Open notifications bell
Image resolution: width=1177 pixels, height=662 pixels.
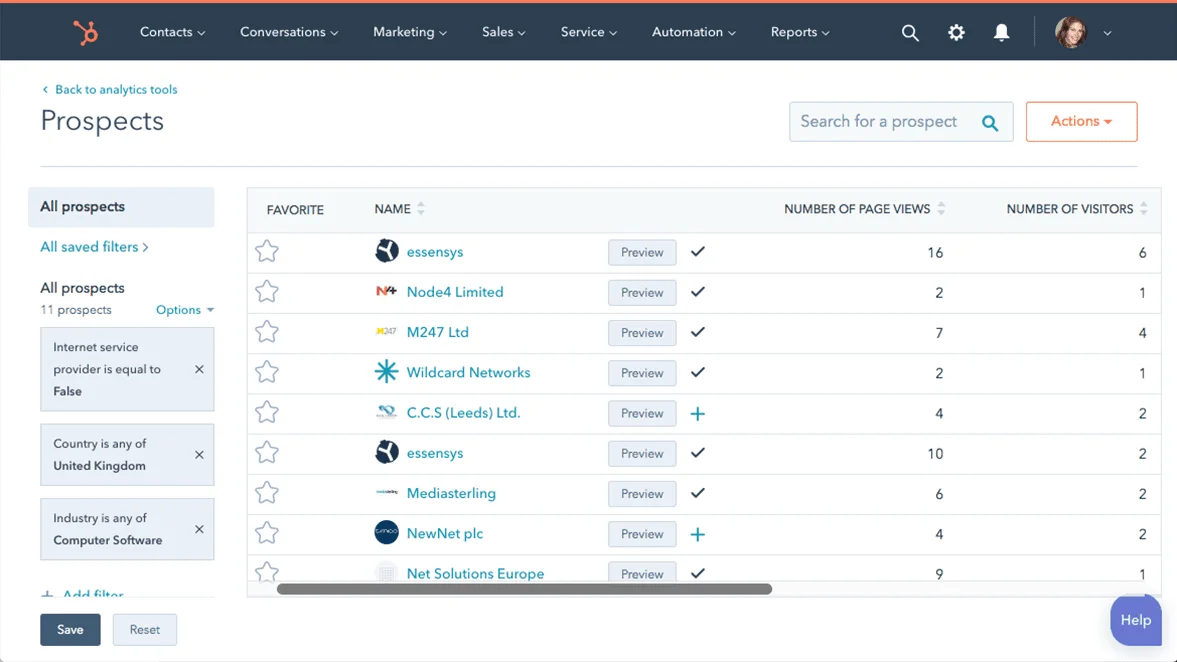click(x=1001, y=33)
